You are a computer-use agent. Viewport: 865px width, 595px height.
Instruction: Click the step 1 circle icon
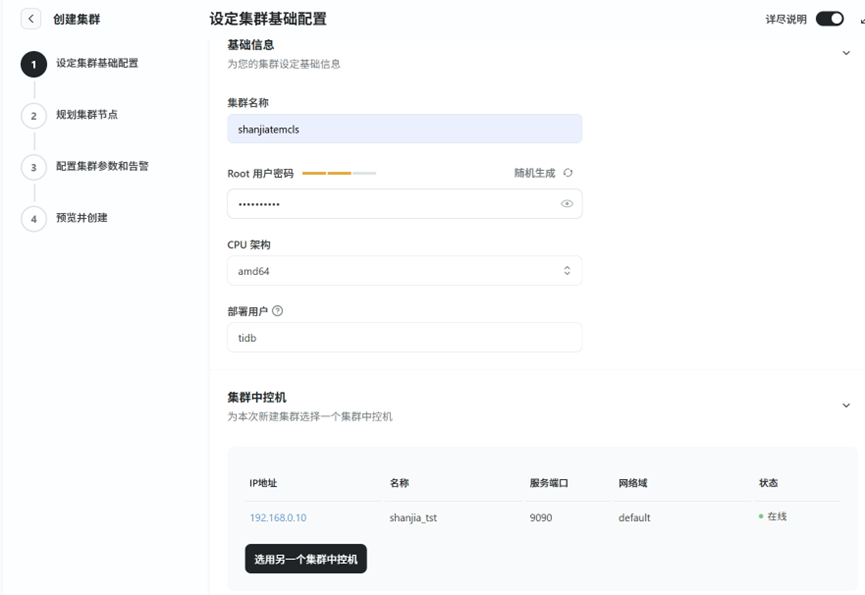point(33,64)
